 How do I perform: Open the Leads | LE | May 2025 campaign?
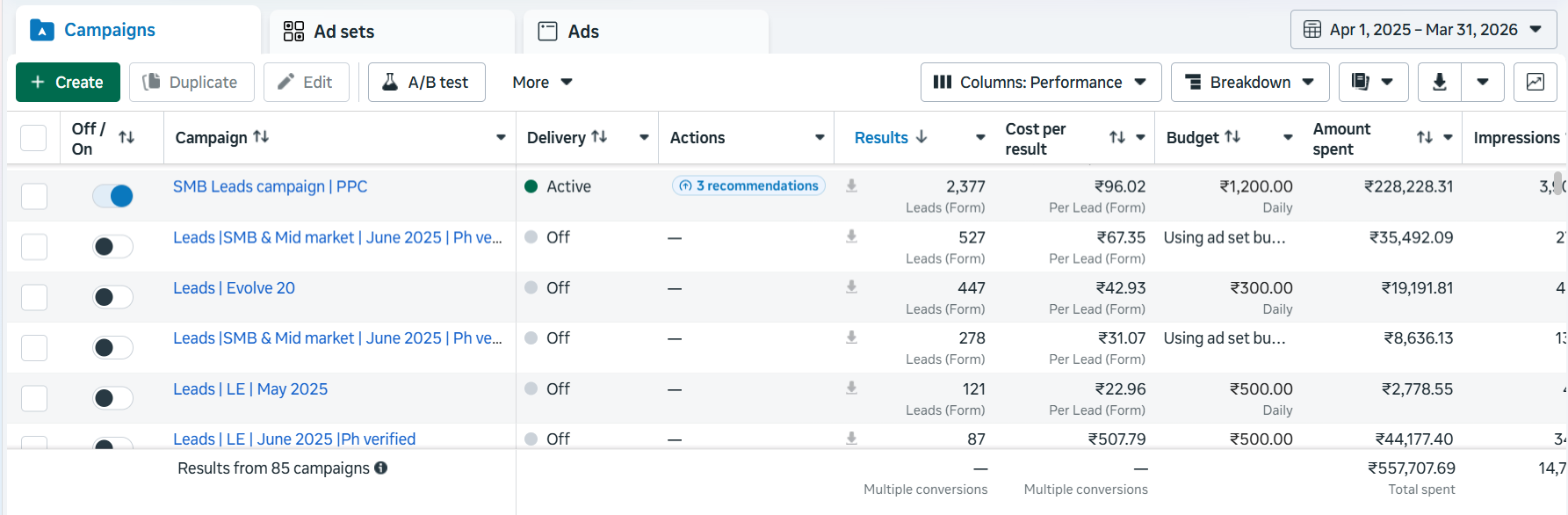(x=250, y=388)
